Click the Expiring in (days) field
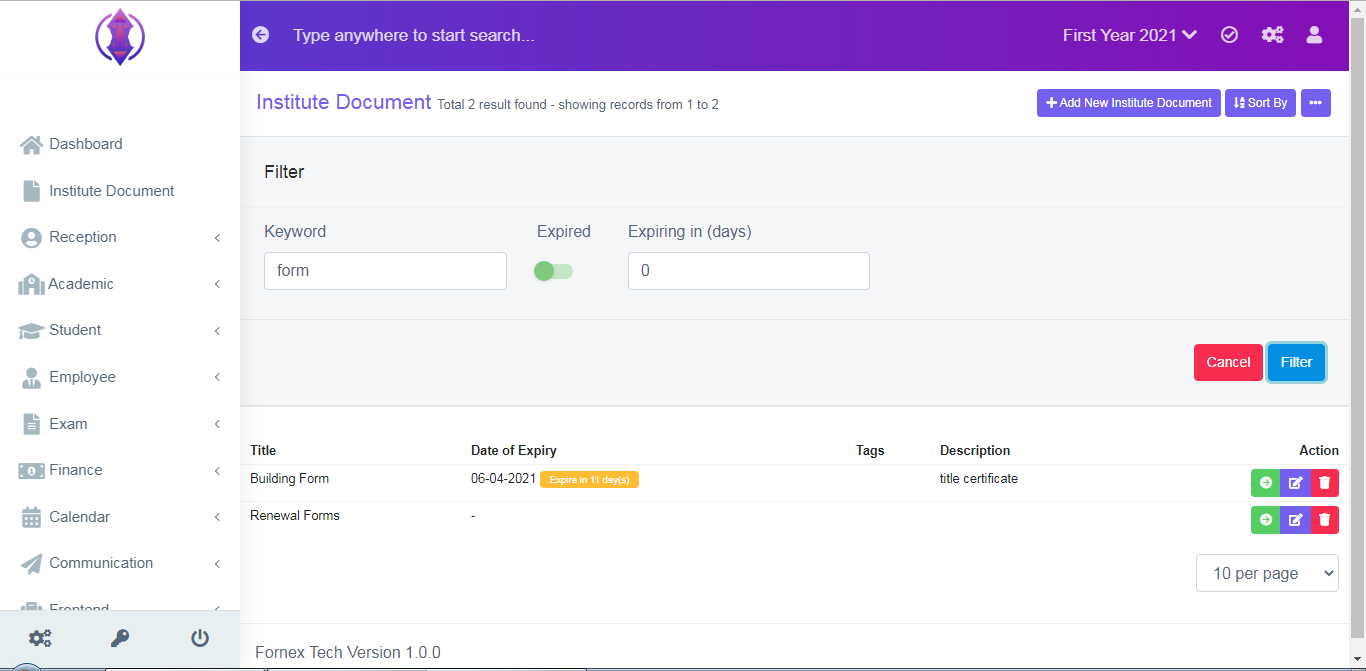Image resolution: width=1366 pixels, height=671 pixels. tap(749, 271)
